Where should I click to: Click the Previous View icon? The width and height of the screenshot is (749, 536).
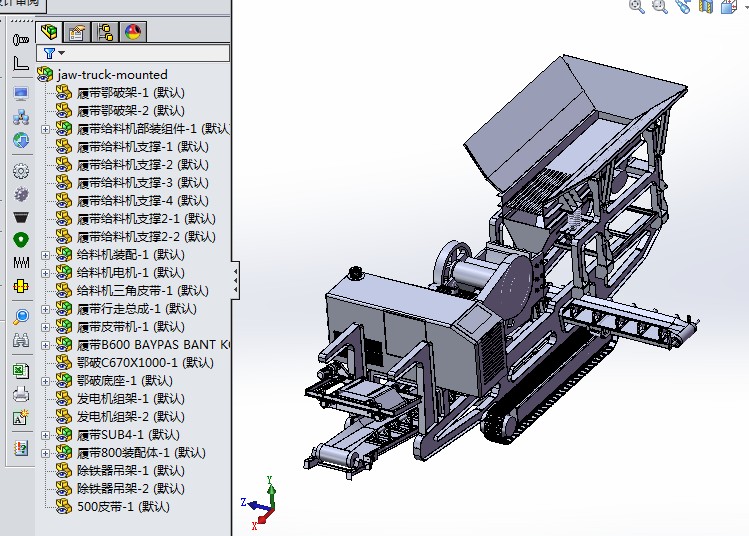683,6
